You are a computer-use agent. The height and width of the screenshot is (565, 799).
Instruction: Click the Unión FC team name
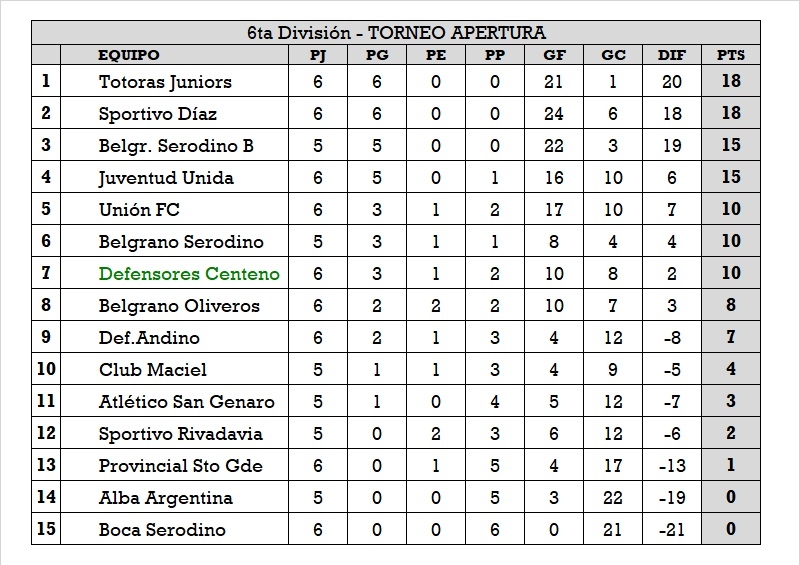tap(139, 210)
